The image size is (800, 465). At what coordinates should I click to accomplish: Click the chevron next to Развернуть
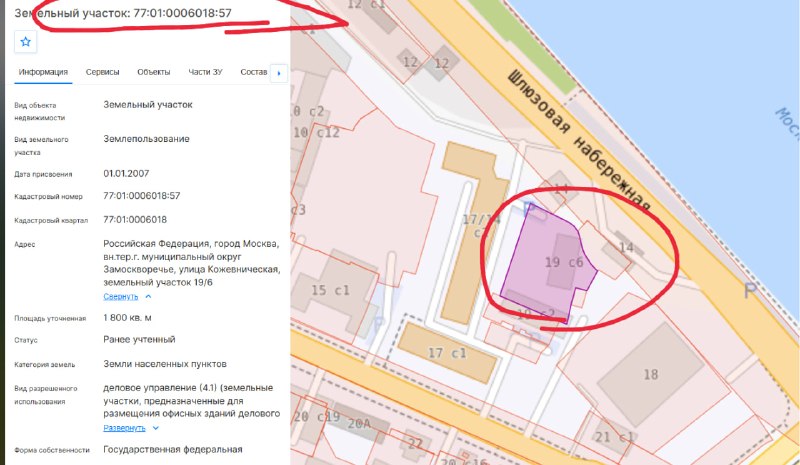pos(156,428)
